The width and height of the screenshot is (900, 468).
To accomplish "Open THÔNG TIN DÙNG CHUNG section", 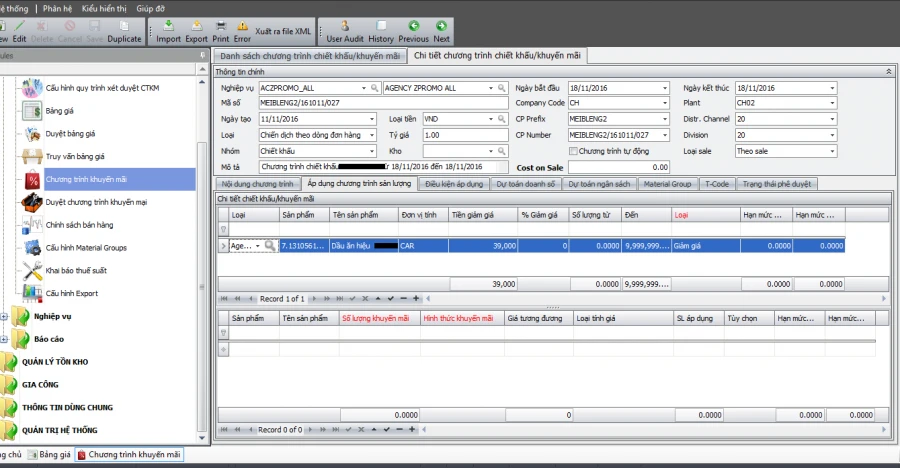I will [x=67, y=408].
